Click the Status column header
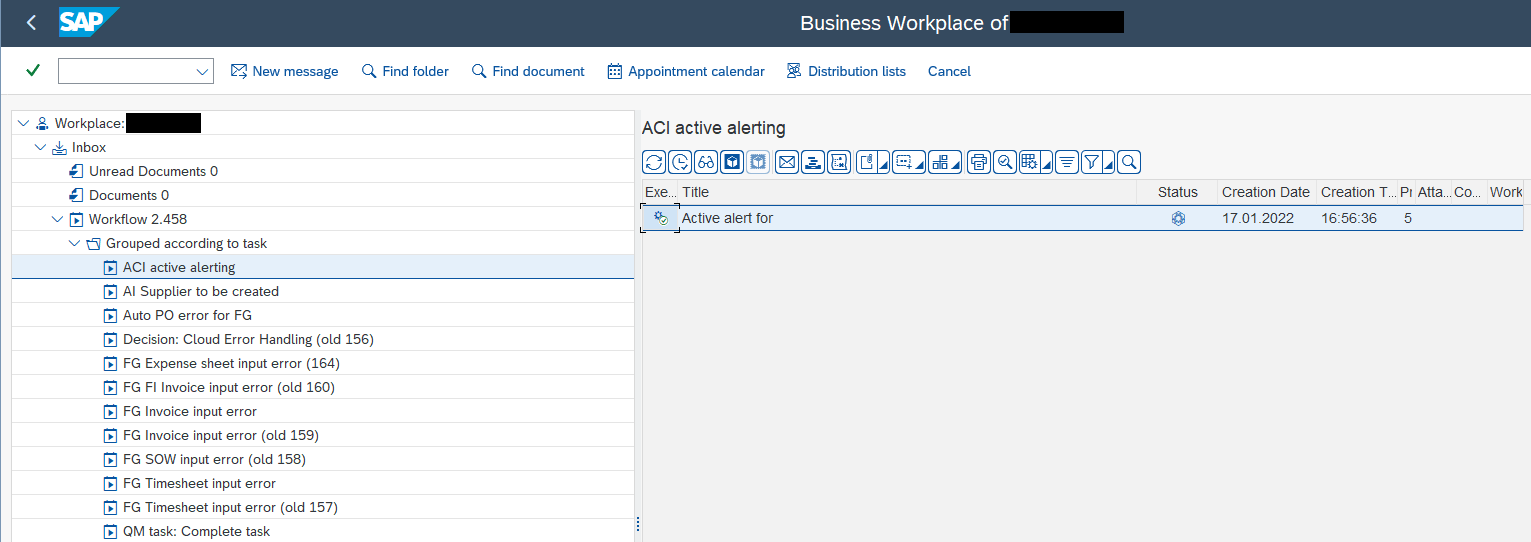The image size is (1531, 542). coord(1177,192)
